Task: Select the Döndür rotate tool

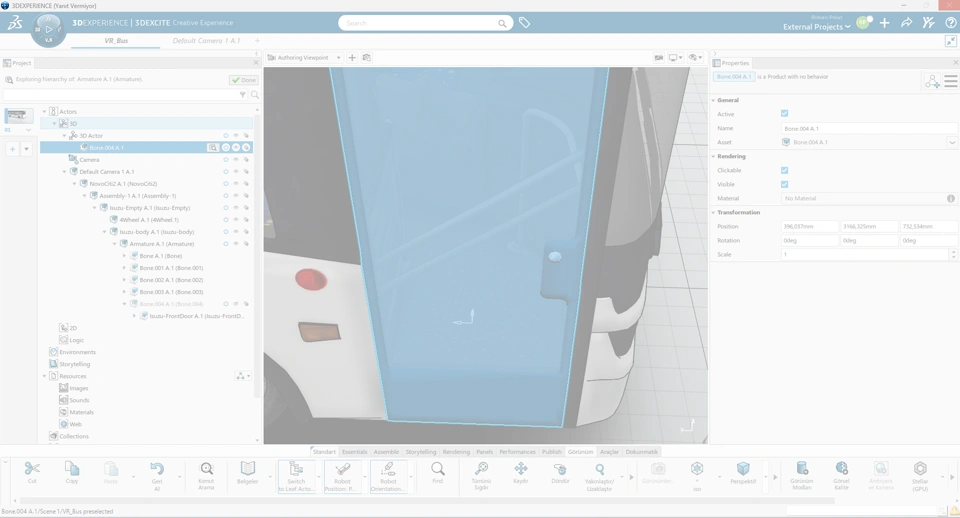Action: (560, 469)
